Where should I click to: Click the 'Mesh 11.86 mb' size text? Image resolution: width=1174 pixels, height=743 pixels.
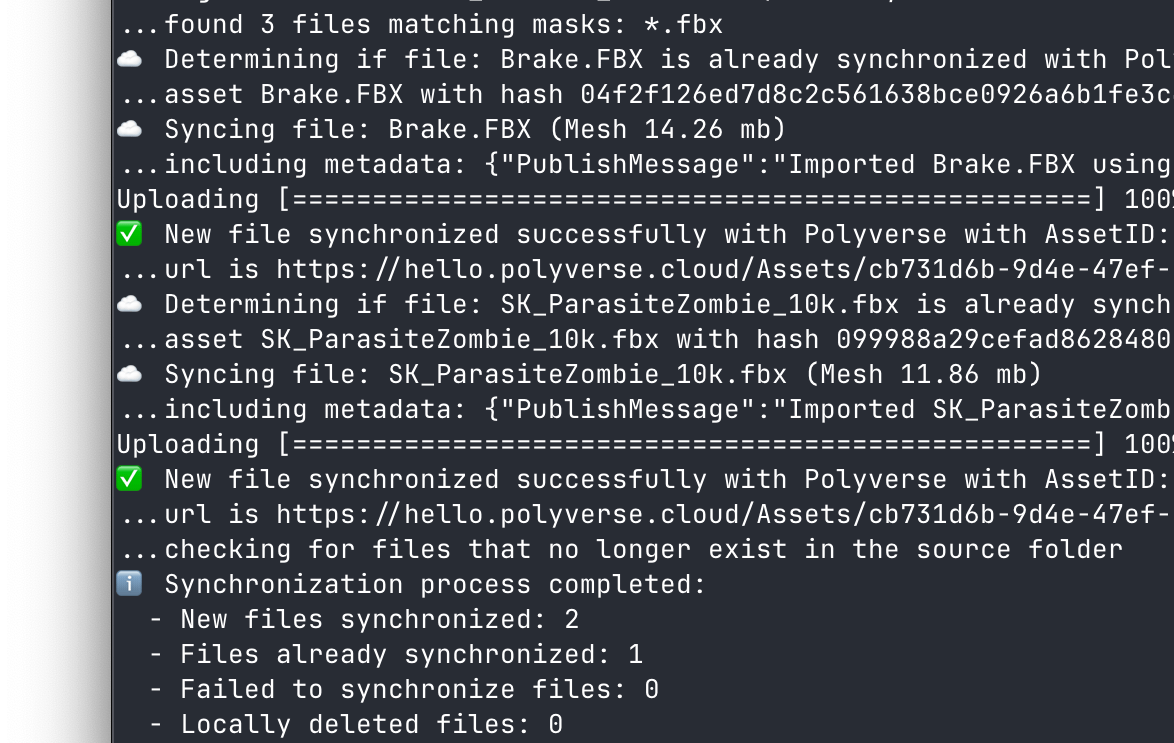(924, 374)
